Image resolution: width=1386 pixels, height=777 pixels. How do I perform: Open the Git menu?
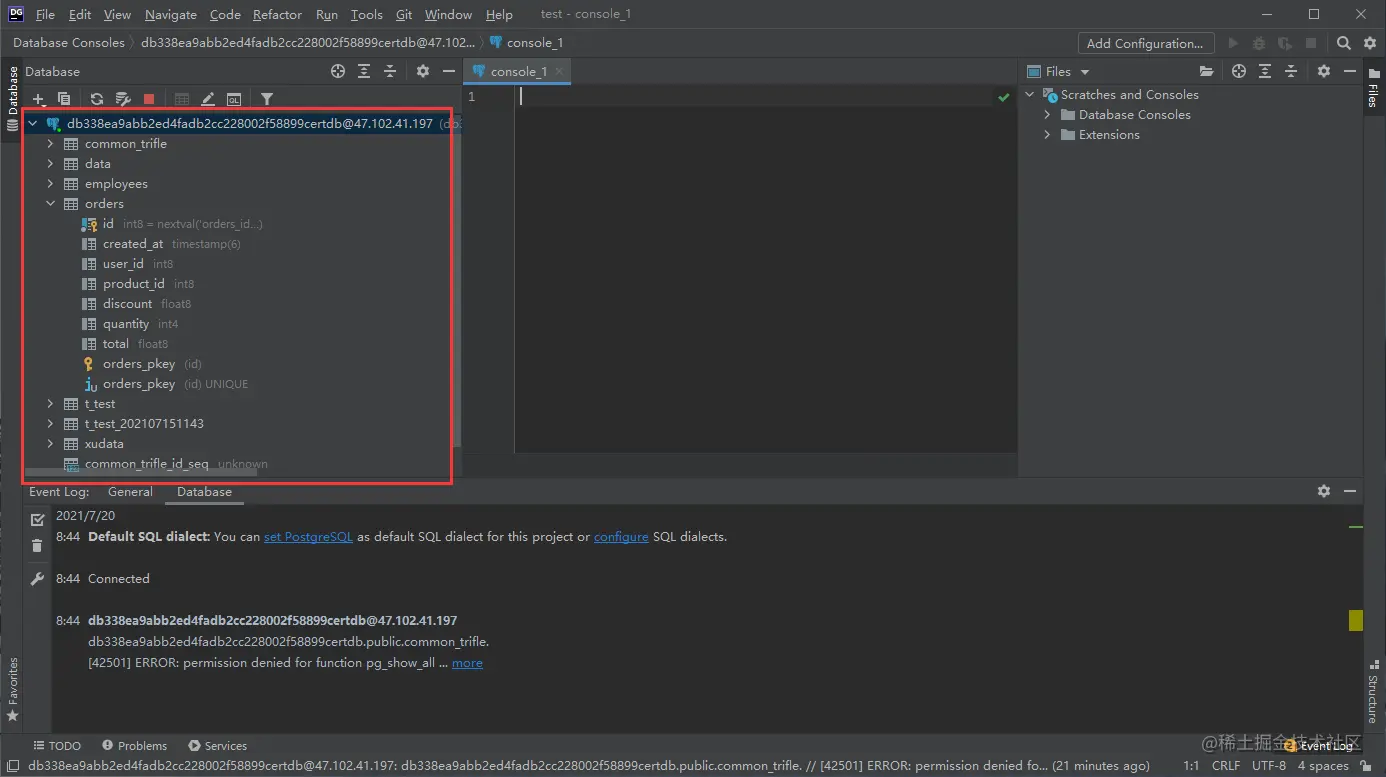(x=404, y=14)
